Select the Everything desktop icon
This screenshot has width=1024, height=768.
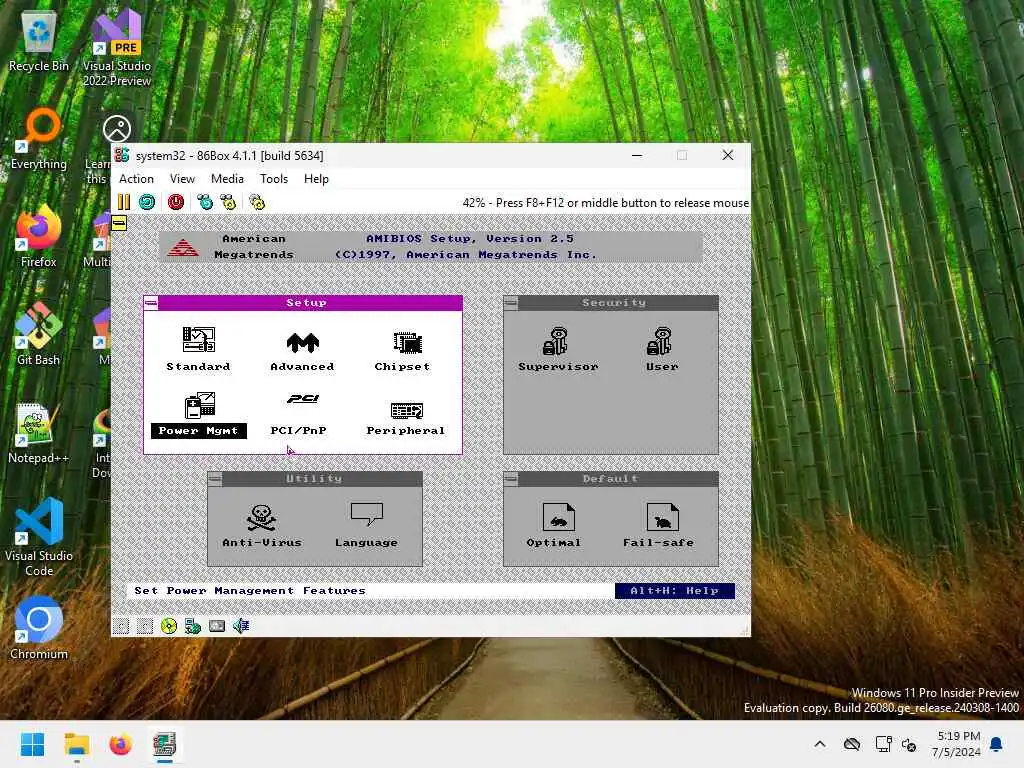click(x=39, y=139)
